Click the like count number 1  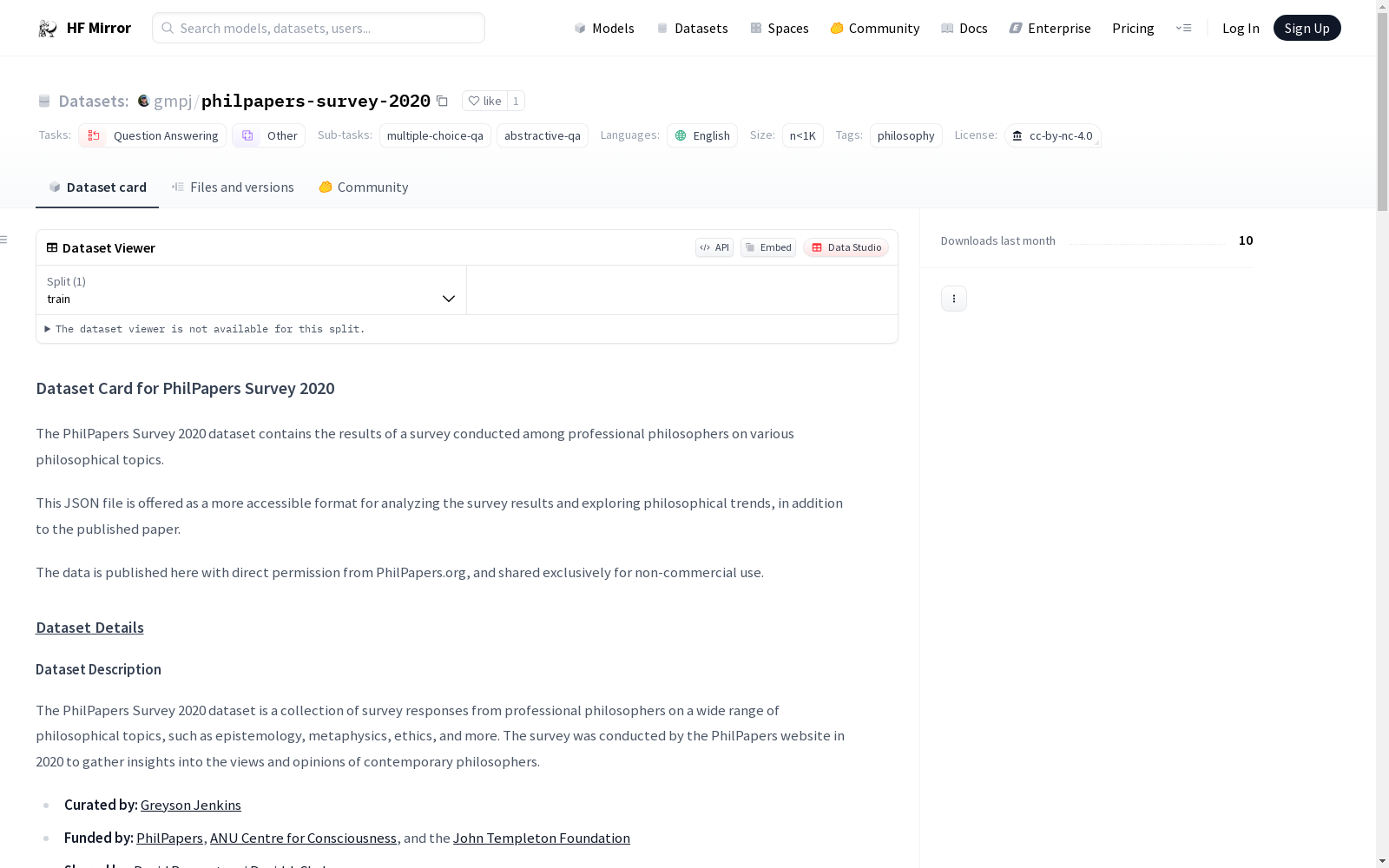click(x=516, y=101)
